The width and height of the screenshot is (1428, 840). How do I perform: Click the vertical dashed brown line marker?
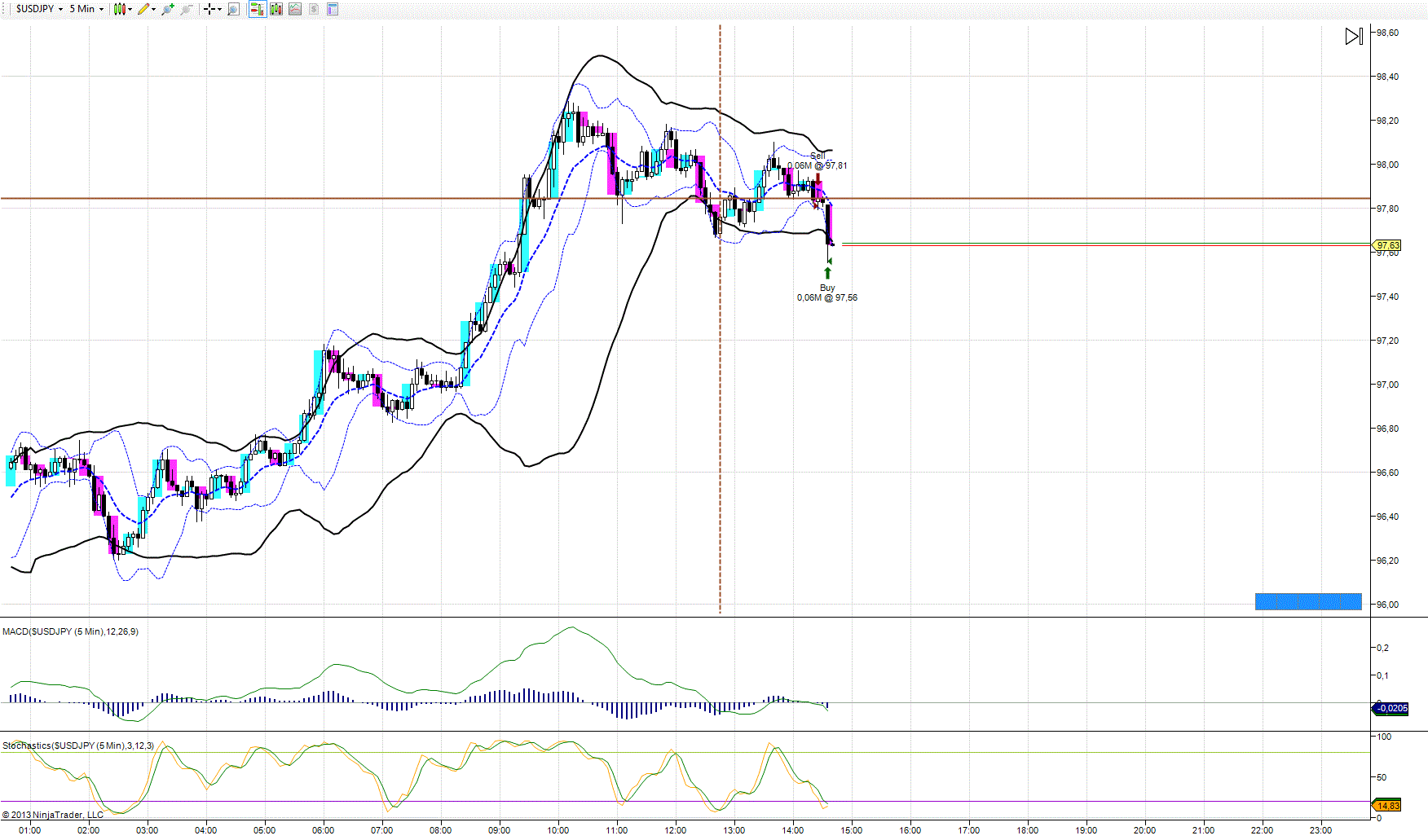coord(720,318)
